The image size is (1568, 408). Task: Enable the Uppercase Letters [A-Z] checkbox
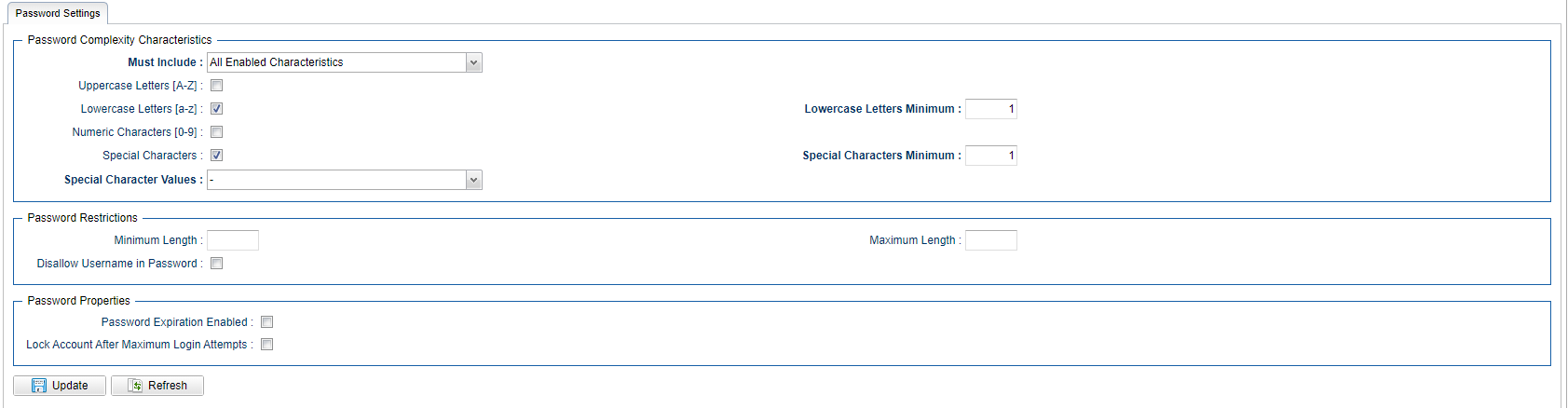(216, 86)
